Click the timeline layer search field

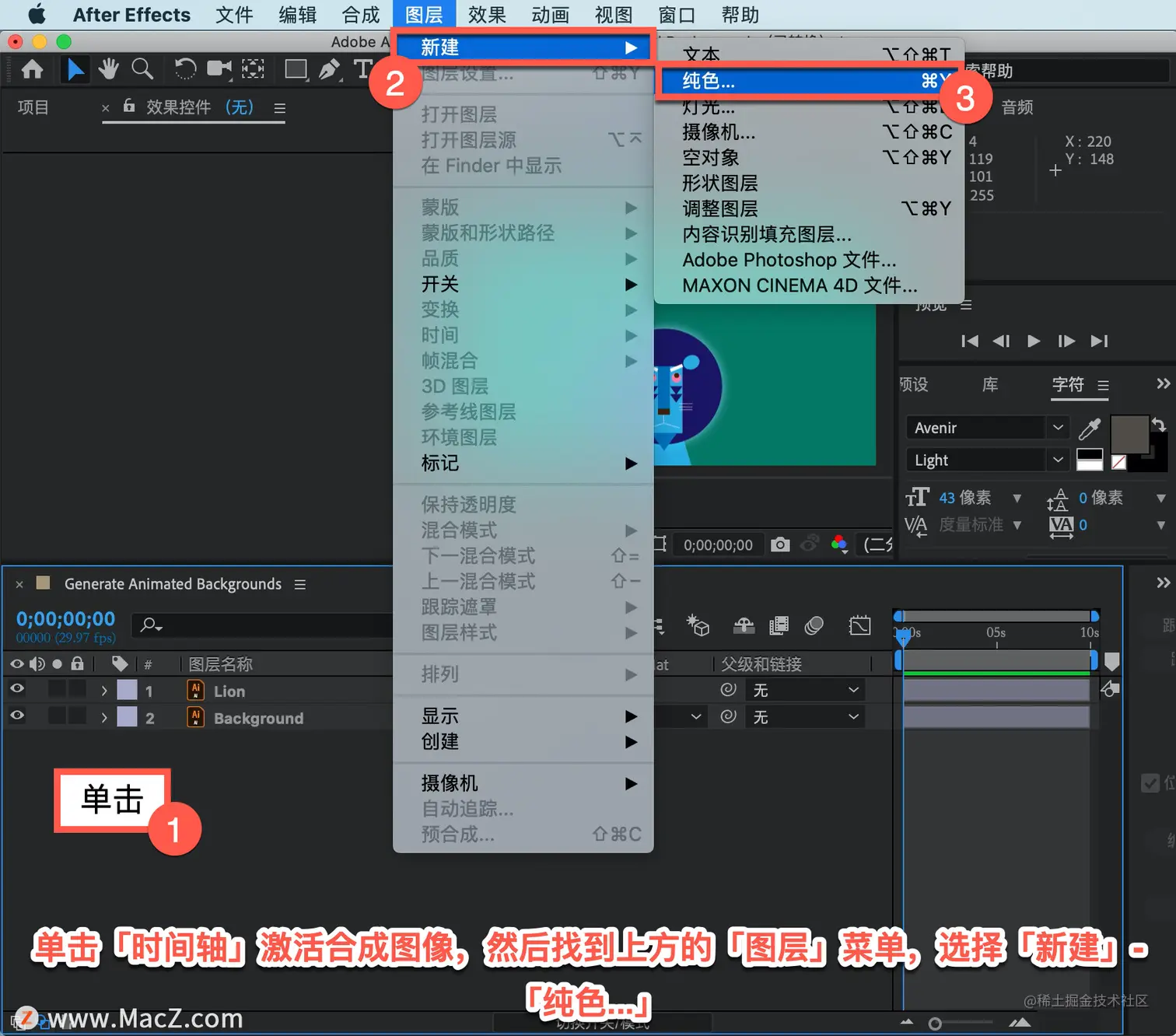(263, 625)
